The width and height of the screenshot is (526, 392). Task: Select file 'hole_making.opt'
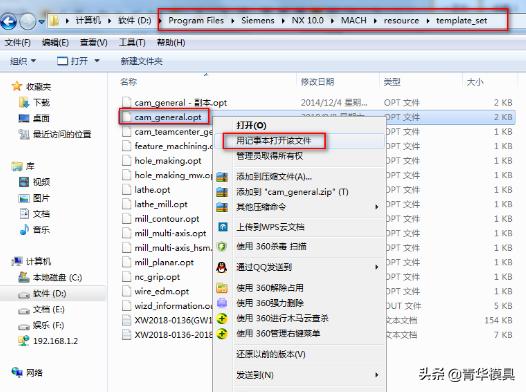(x=162, y=161)
